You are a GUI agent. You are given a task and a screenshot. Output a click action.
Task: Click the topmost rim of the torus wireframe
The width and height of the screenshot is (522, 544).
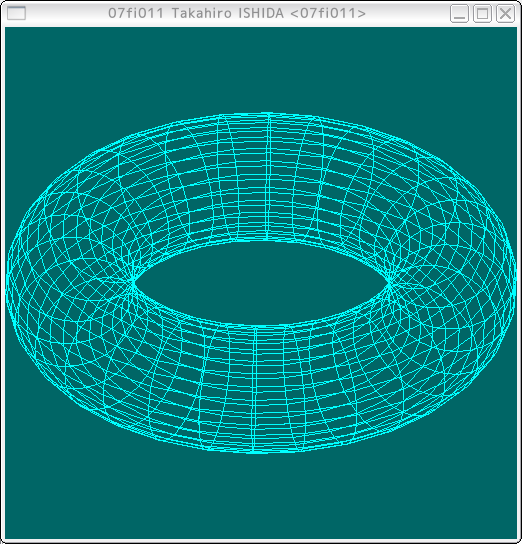click(267, 114)
